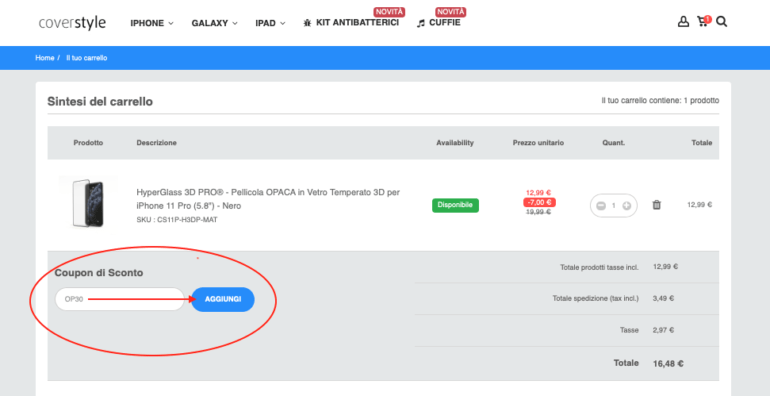Delete the HyperGlass product with trash icon
The image size is (770, 396).
(656, 205)
